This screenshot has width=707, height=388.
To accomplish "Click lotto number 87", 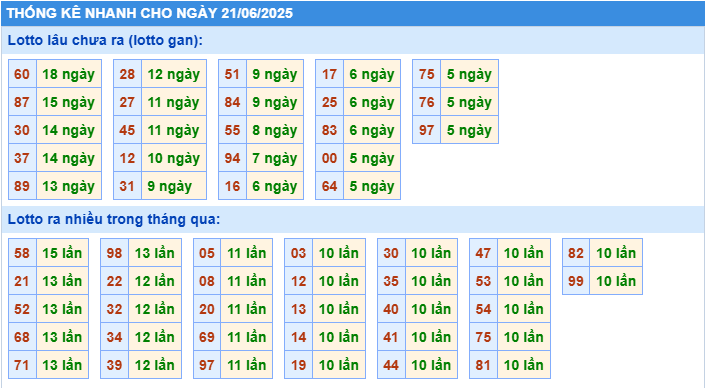I will point(22,102).
